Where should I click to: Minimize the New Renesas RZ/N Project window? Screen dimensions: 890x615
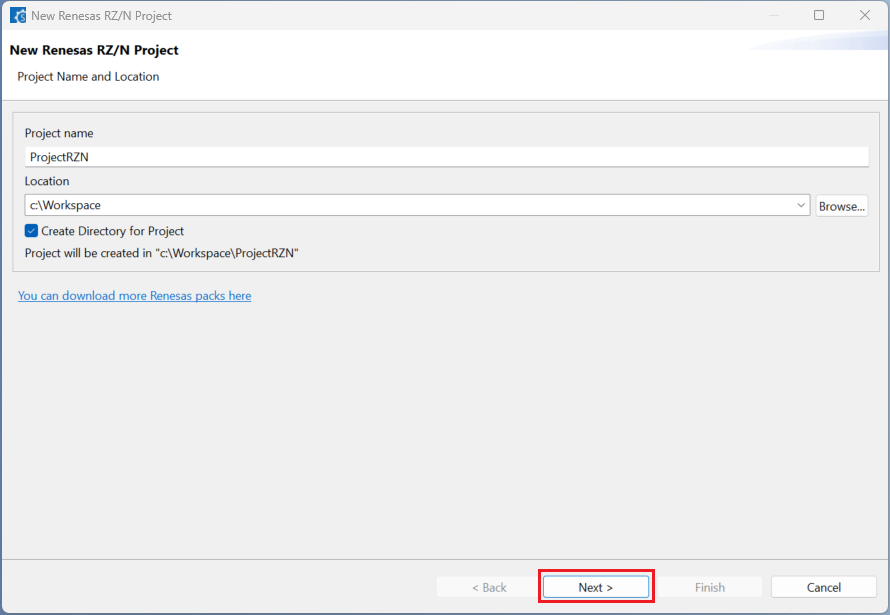click(x=773, y=15)
